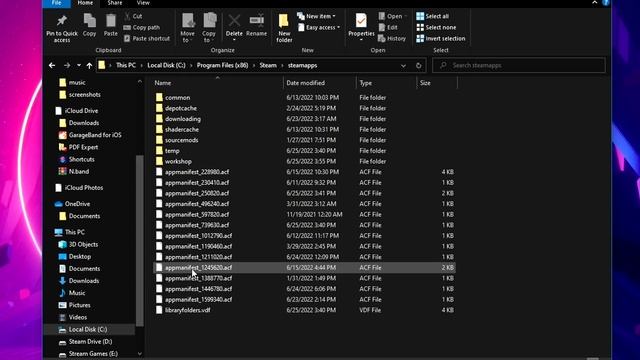Image resolution: width=640 pixels, height=360 pixels.
Task: Click navigation pane scrollbar
Action: point(140,241)
